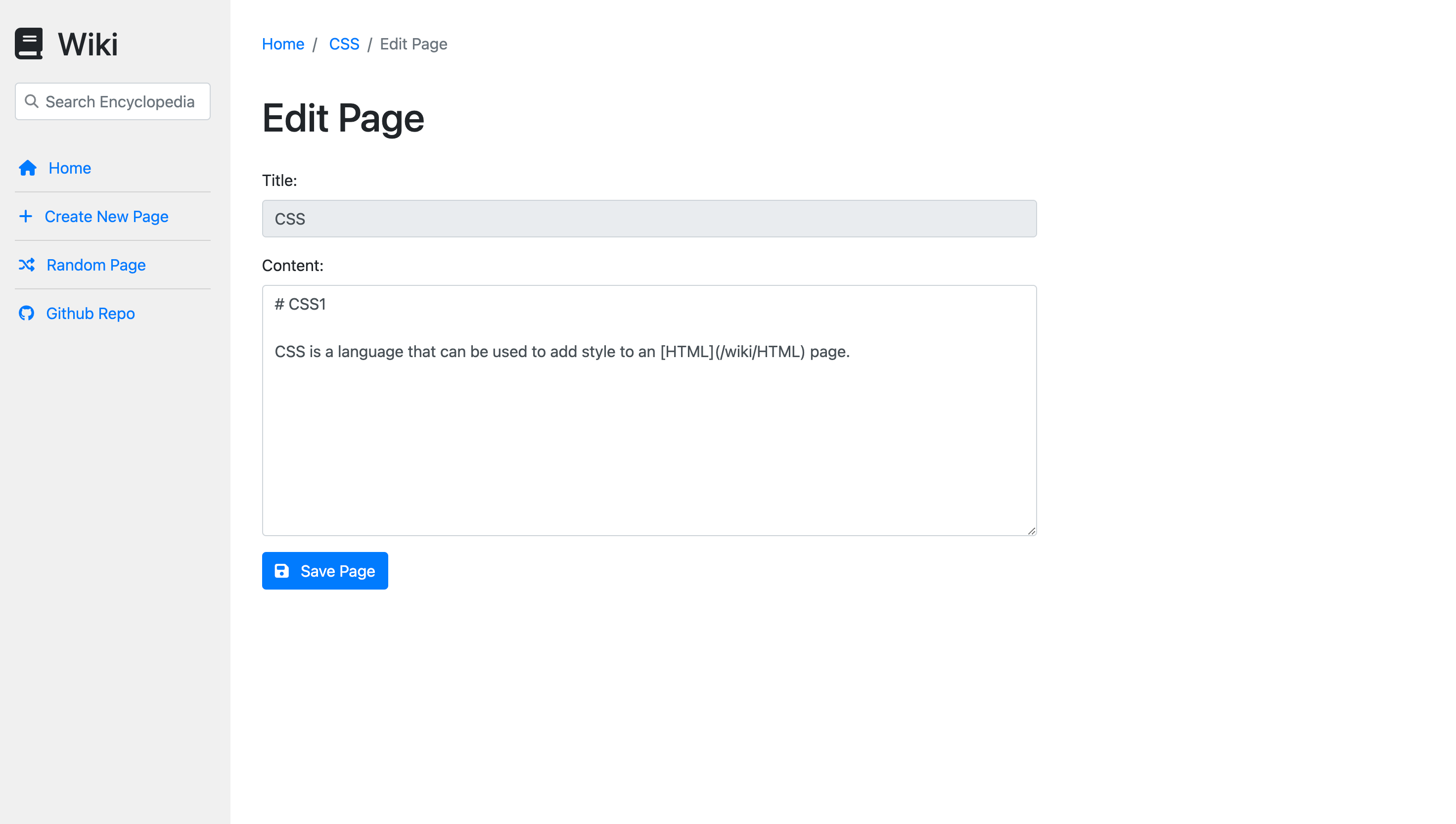Open the Github Repo link
1456x824 pixels.
coord(91,313)
